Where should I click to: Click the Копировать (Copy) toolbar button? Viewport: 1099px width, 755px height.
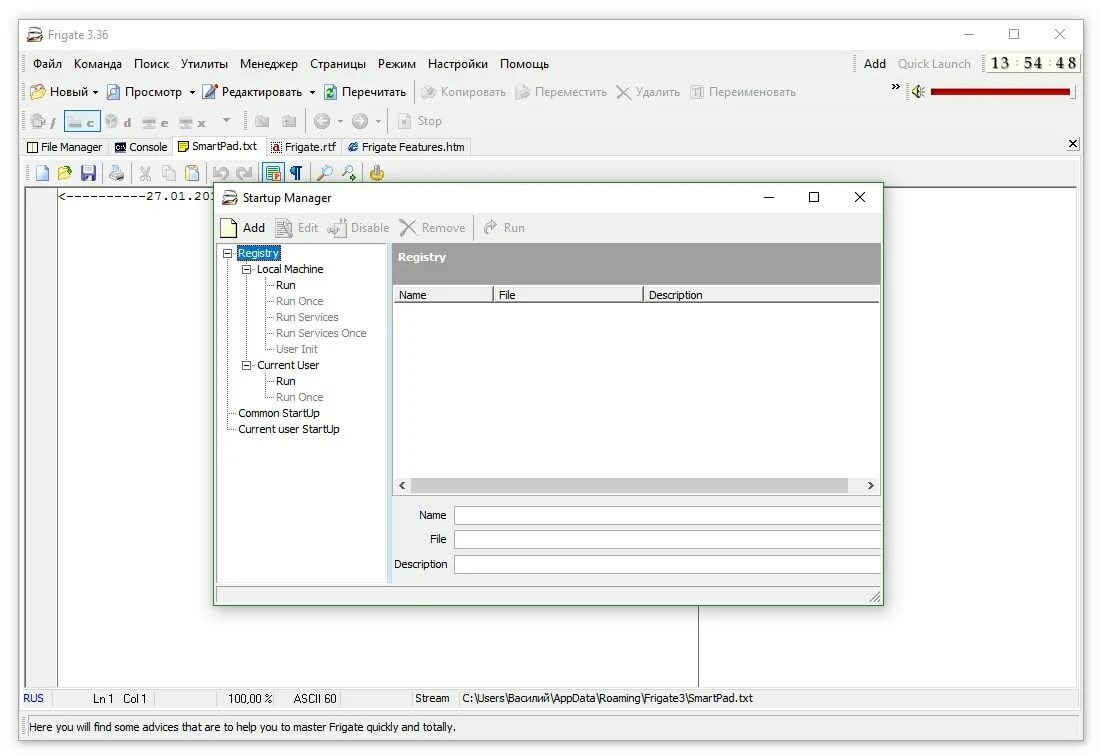[463, 92]
